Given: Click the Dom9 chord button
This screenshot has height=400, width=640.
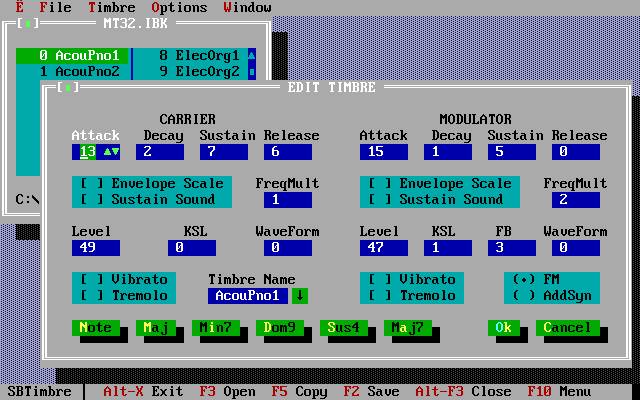Looking at the screenshot, I should coord(280,328).
